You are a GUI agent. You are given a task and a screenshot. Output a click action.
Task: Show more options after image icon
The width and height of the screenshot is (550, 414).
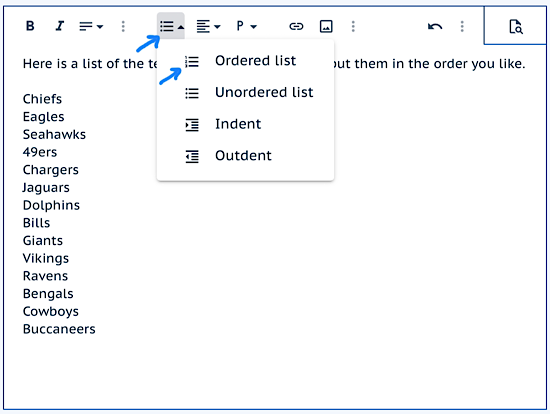(x=353, y=26)
